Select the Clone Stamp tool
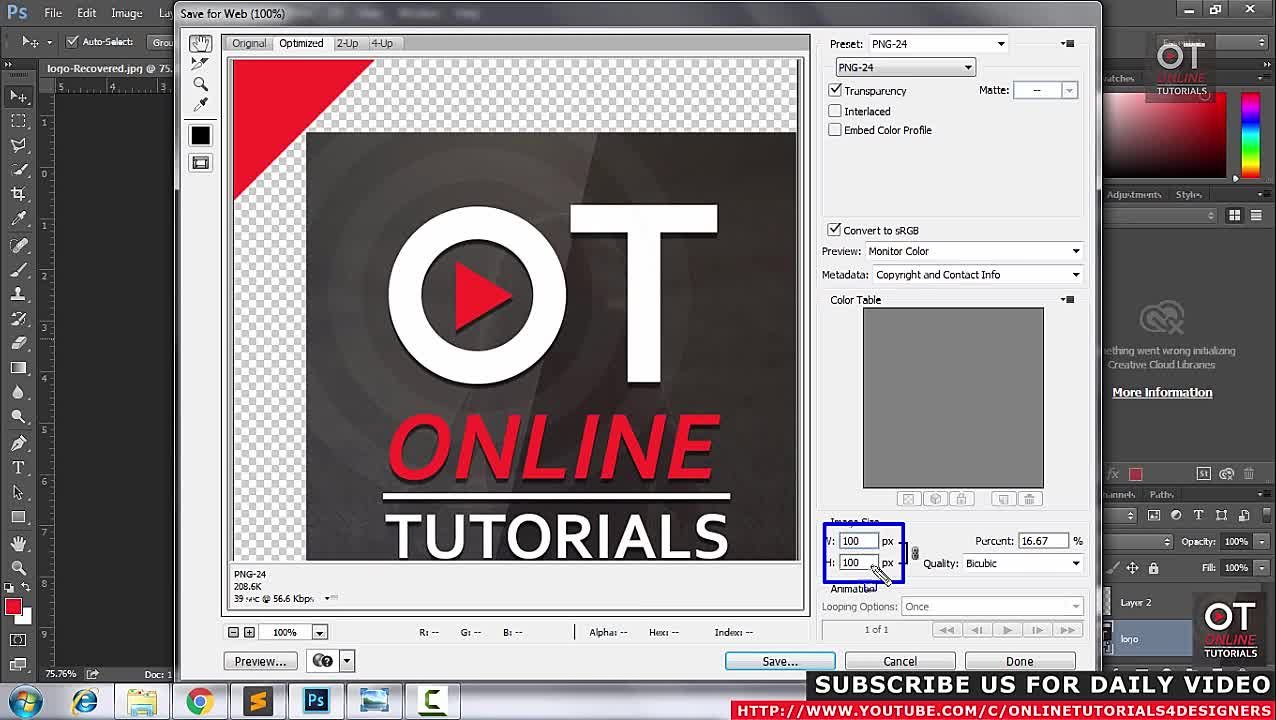 click(19, 294)
